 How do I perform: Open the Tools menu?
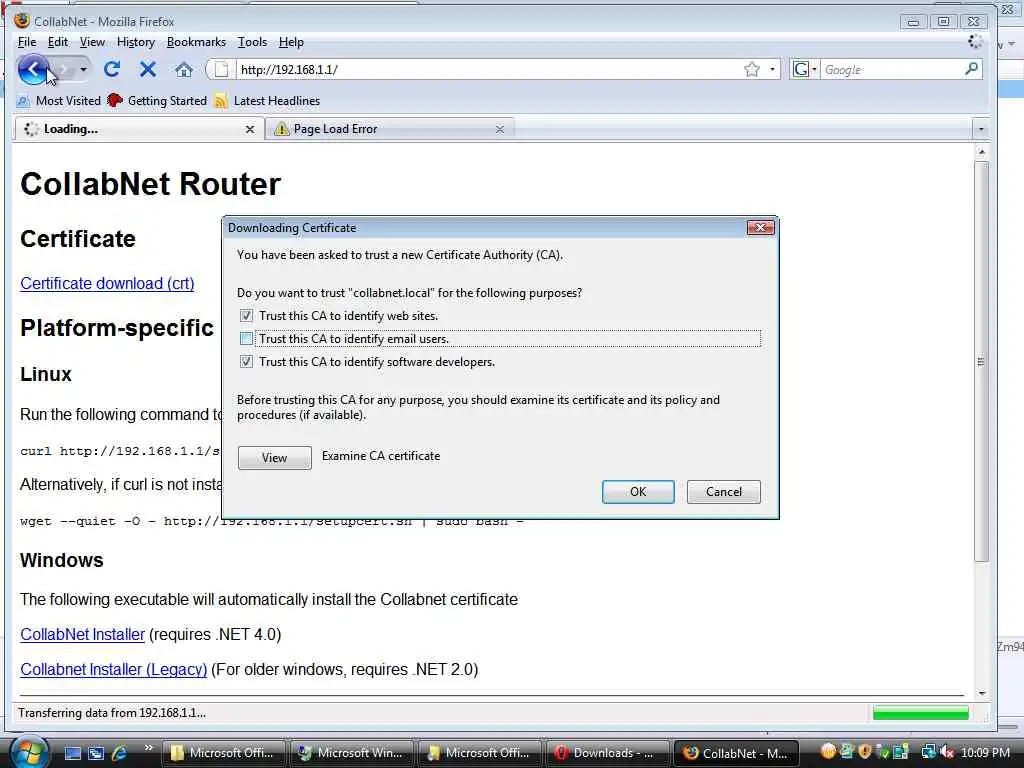click(x=252, y=42)
